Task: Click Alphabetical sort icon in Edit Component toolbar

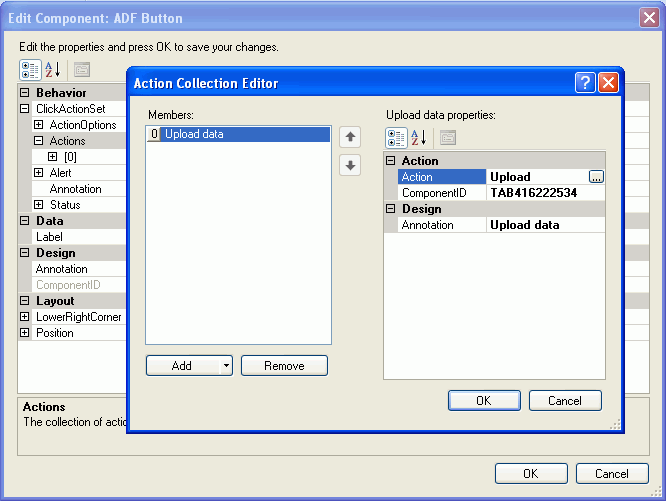Action: pyautogui.click(x=53, y=70)
